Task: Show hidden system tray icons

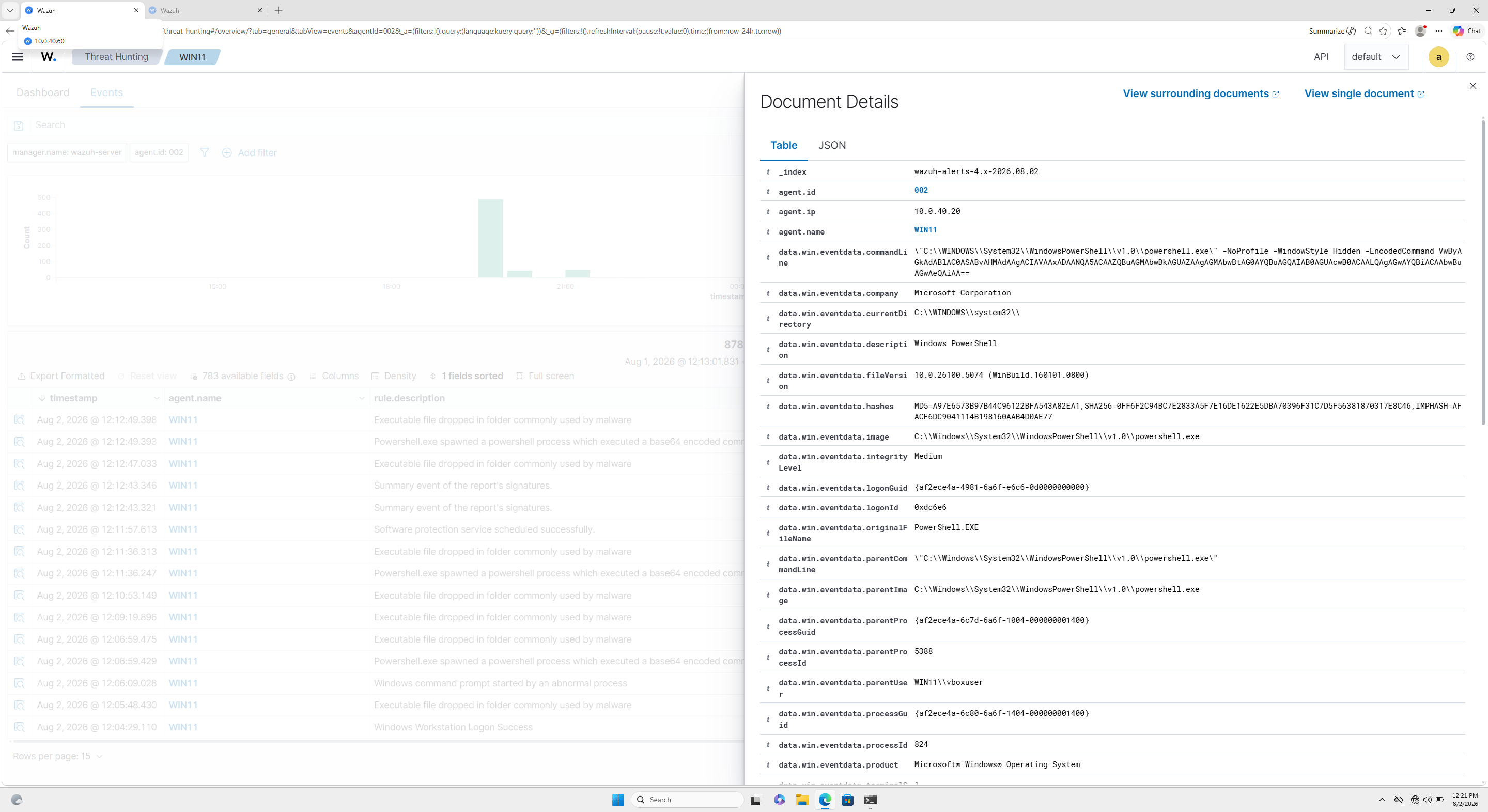Action: 1382,799
